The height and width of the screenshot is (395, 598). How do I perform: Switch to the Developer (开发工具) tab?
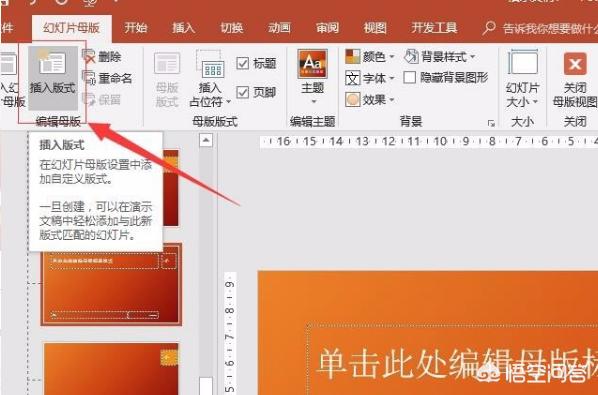[x=434, y=28]
